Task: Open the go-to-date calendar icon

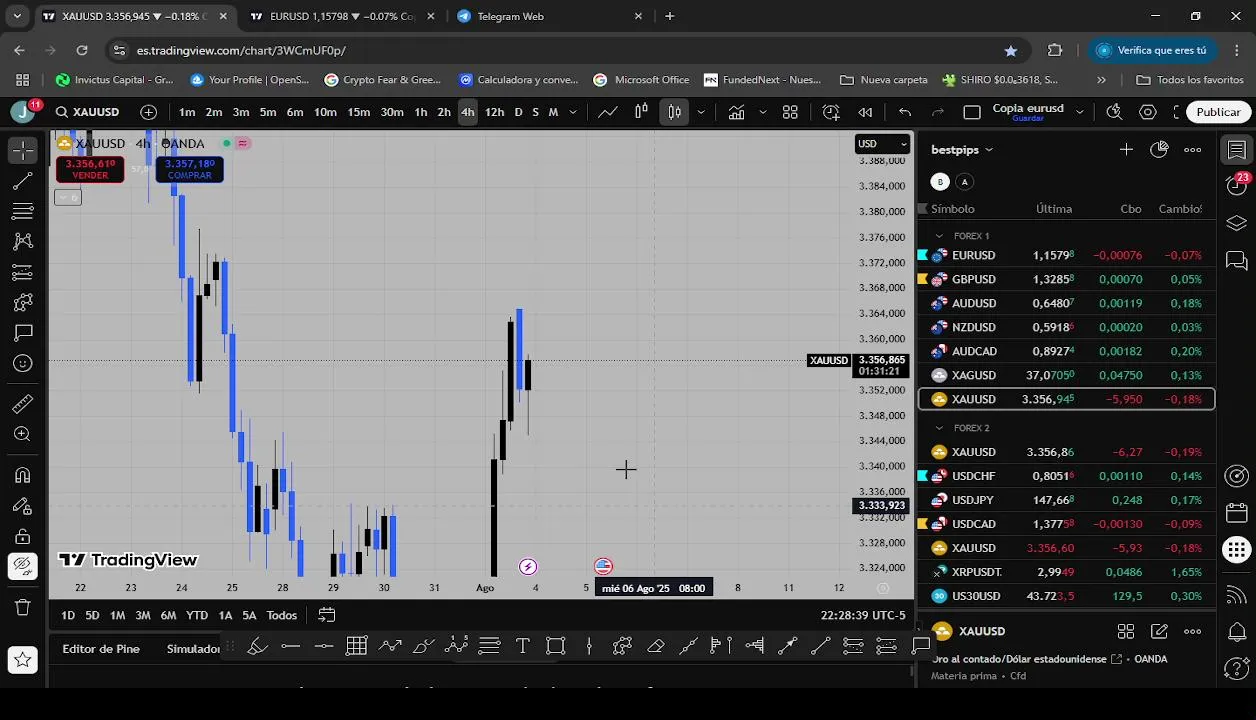Action: point(327,615)
